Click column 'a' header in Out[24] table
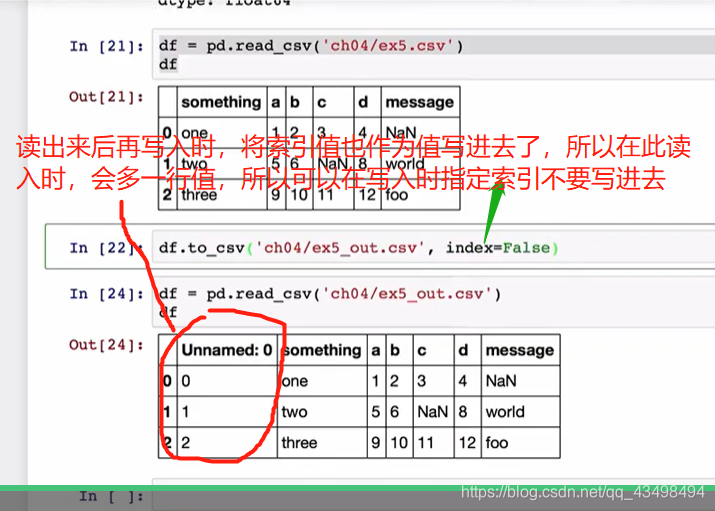The width and height of the screenshot is (715, 511). (x=376, y=350)
